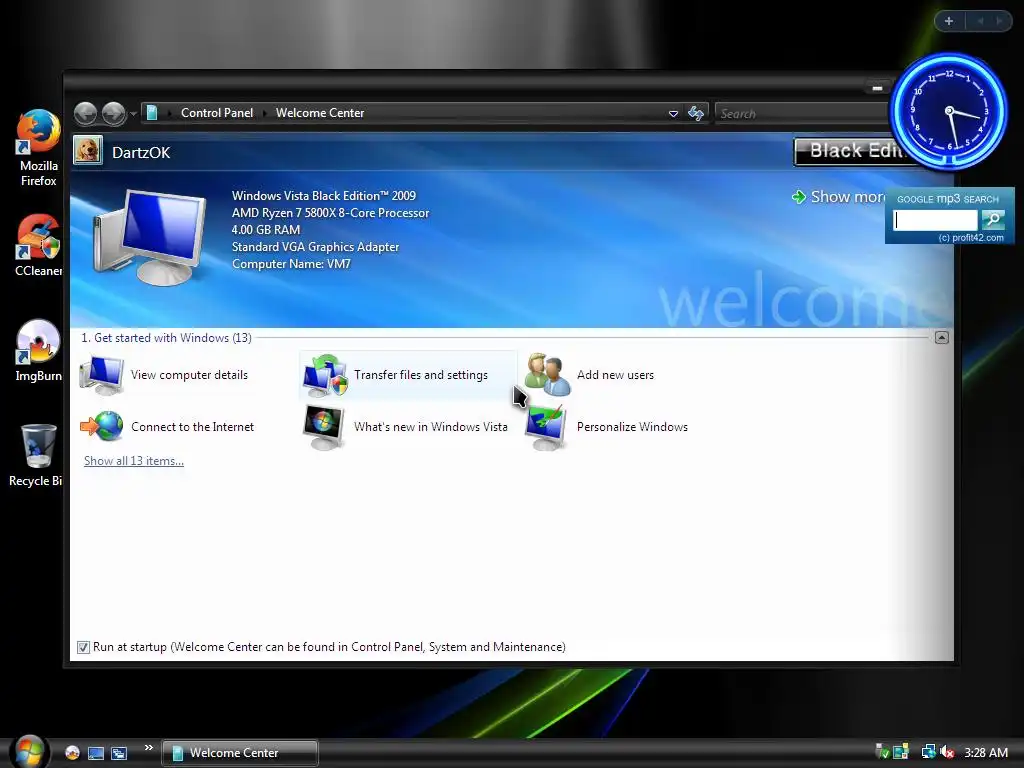
Task: Open Personalize Windows item
Action: pos(607,427)
